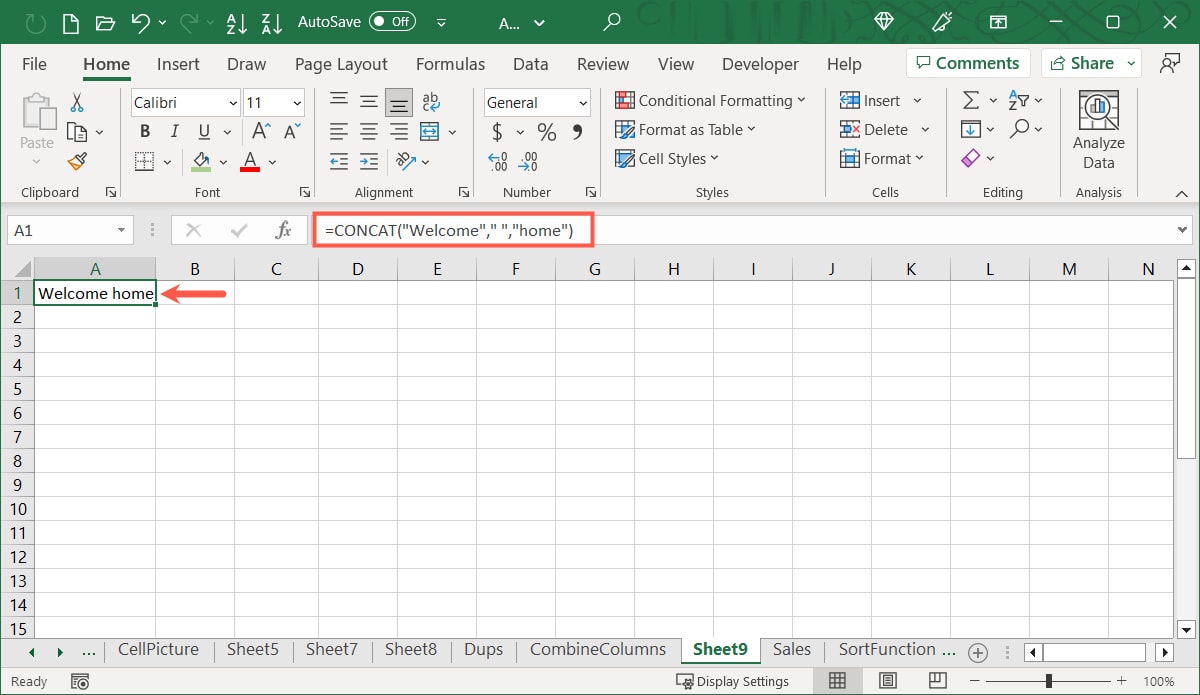
Task: Click the Increase Font Size icon
Action: point(260,131)
